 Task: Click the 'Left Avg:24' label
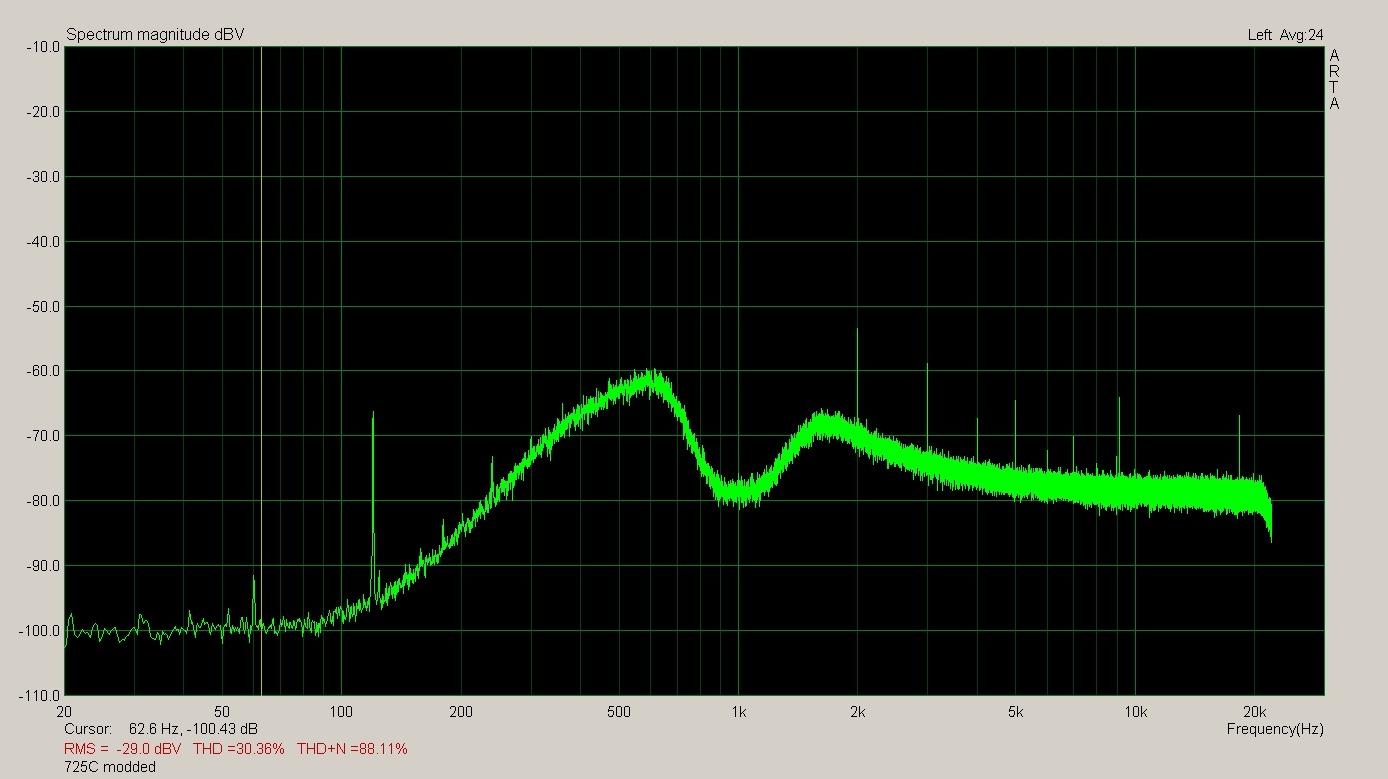point(1285,35)
